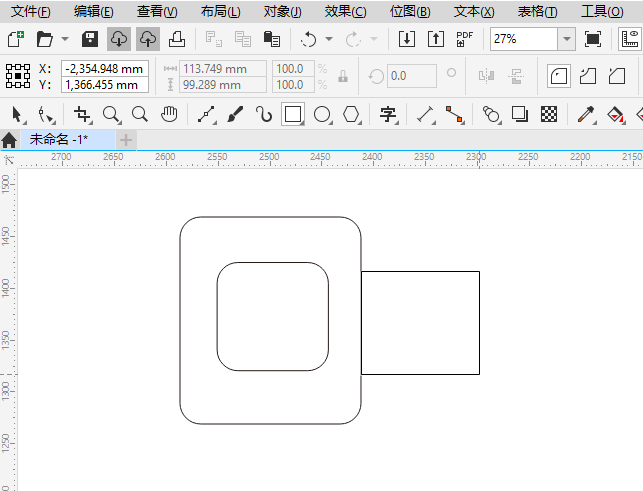The image size is (643, 491).
Task: Select the Dimension line tool
Action: (425, 114)
